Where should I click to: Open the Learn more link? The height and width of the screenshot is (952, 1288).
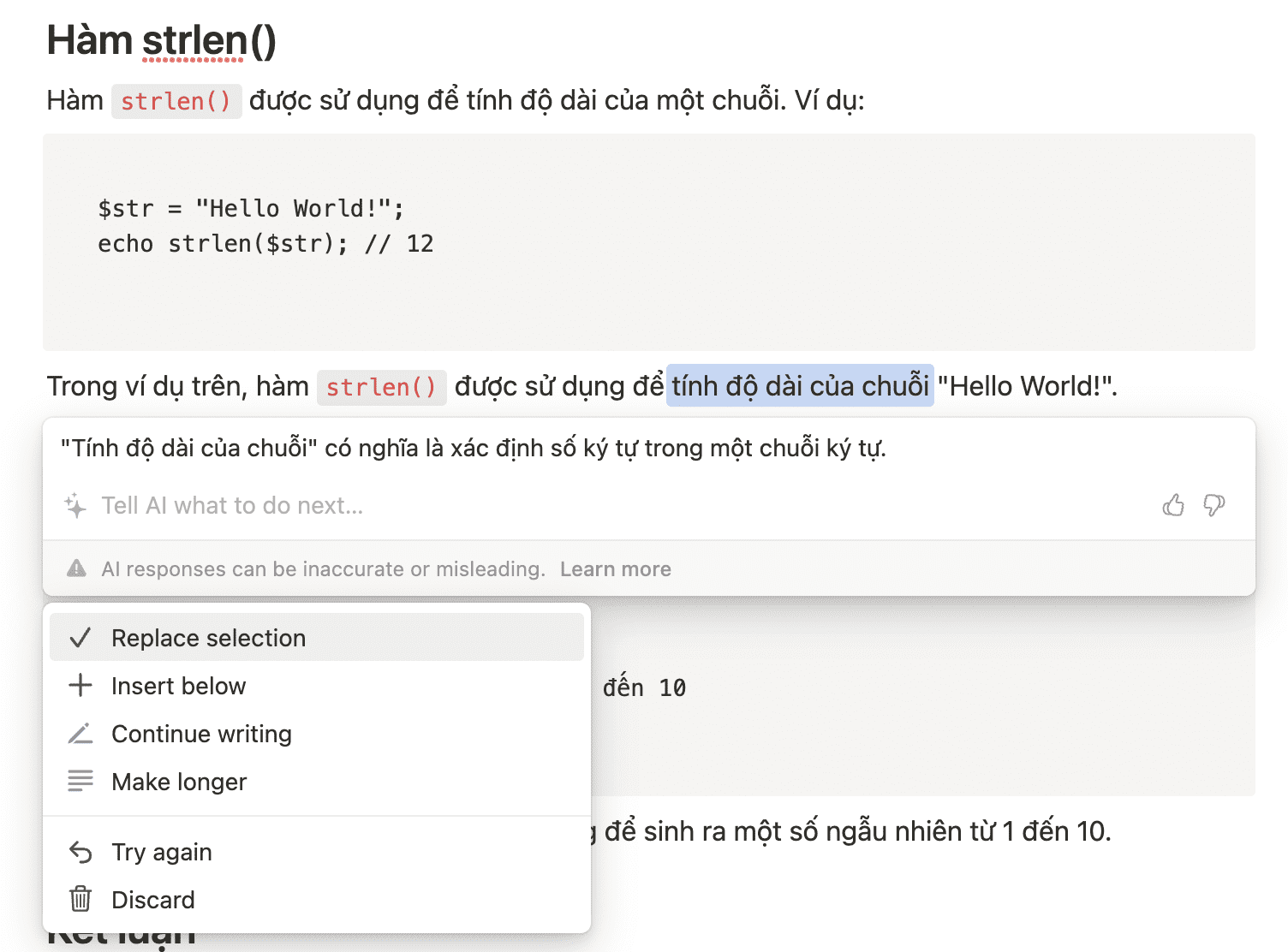615,569
